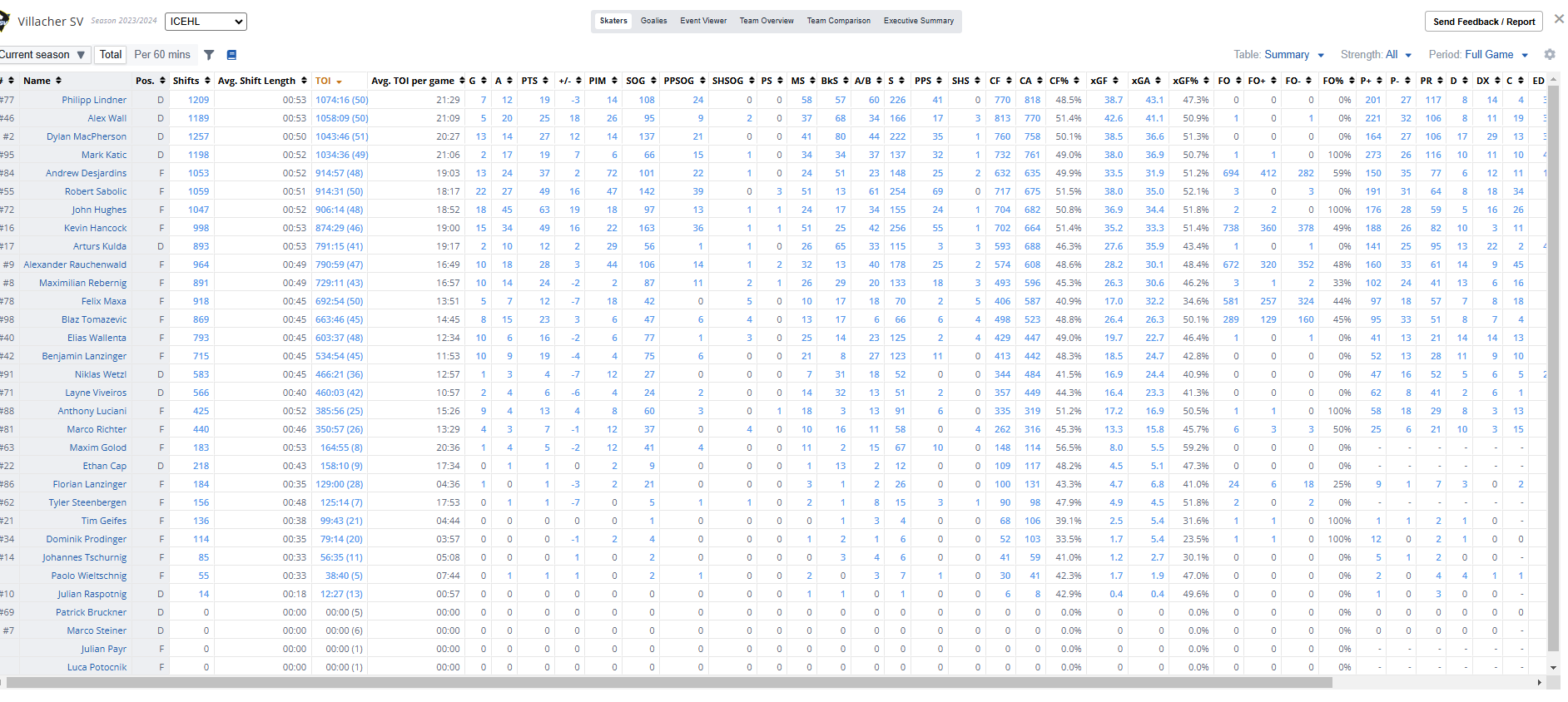Expand the Current season selector

pos(43,55)
